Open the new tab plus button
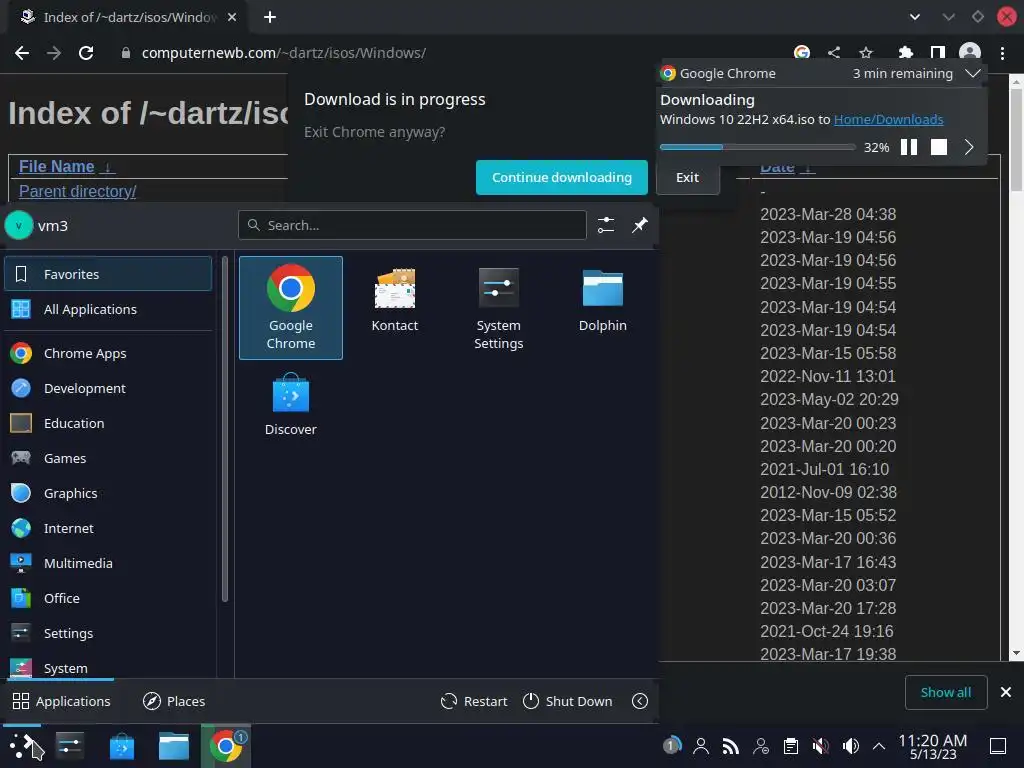 270,17
